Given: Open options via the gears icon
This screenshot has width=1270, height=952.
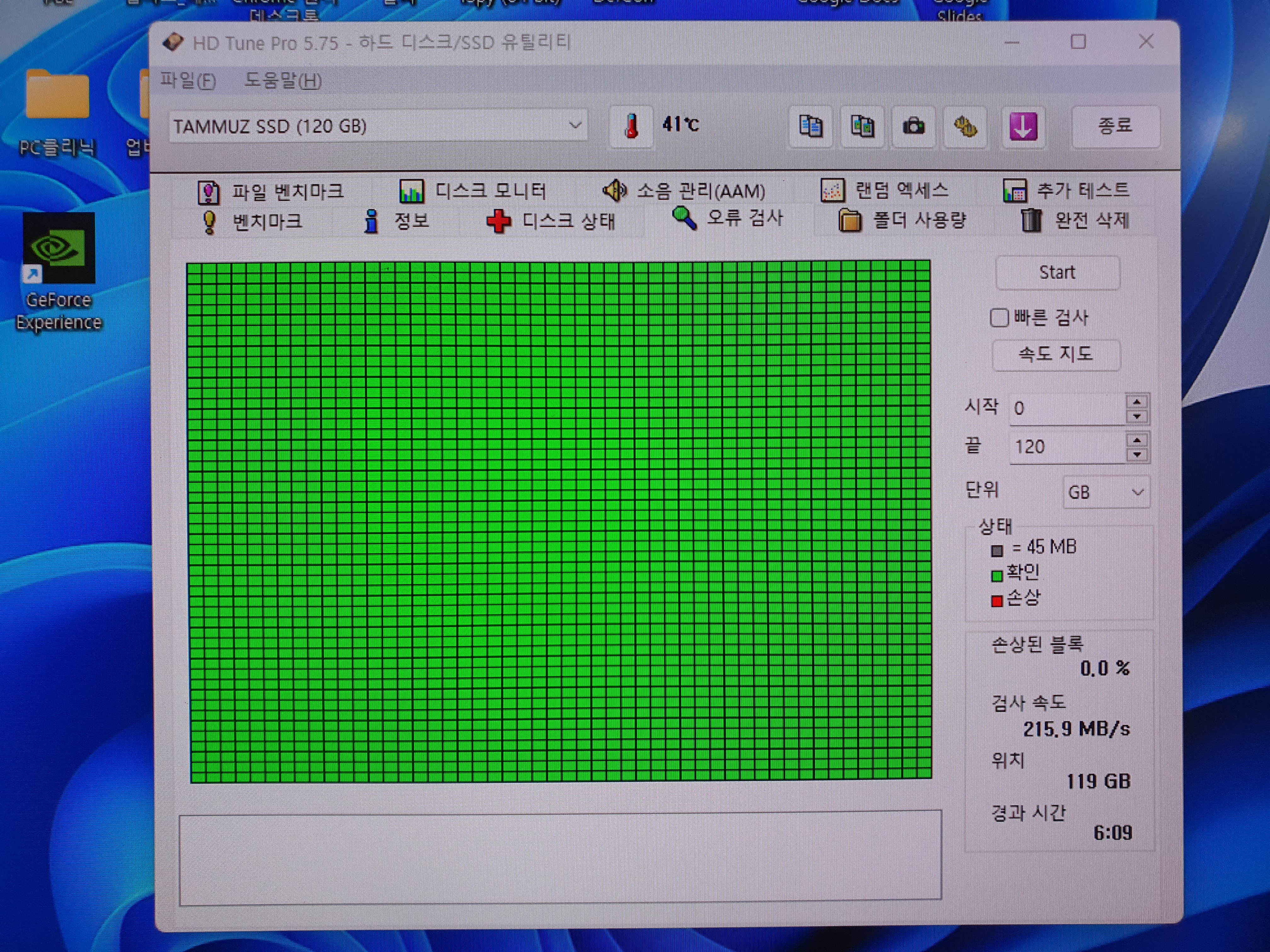Looking at the screenshot, I should [x=965, y=126].
